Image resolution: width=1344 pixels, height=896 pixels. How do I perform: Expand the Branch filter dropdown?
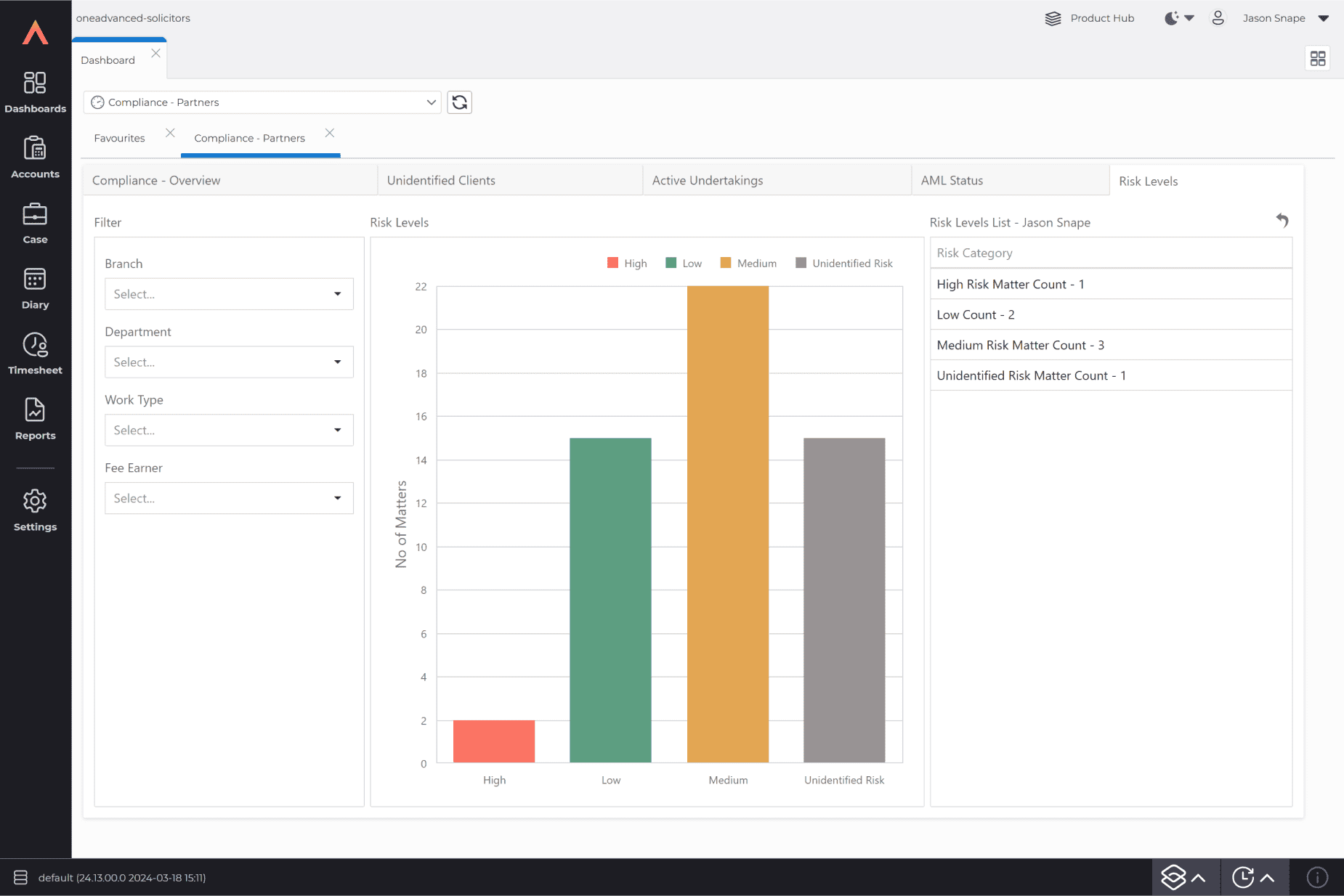click(229, 294)
